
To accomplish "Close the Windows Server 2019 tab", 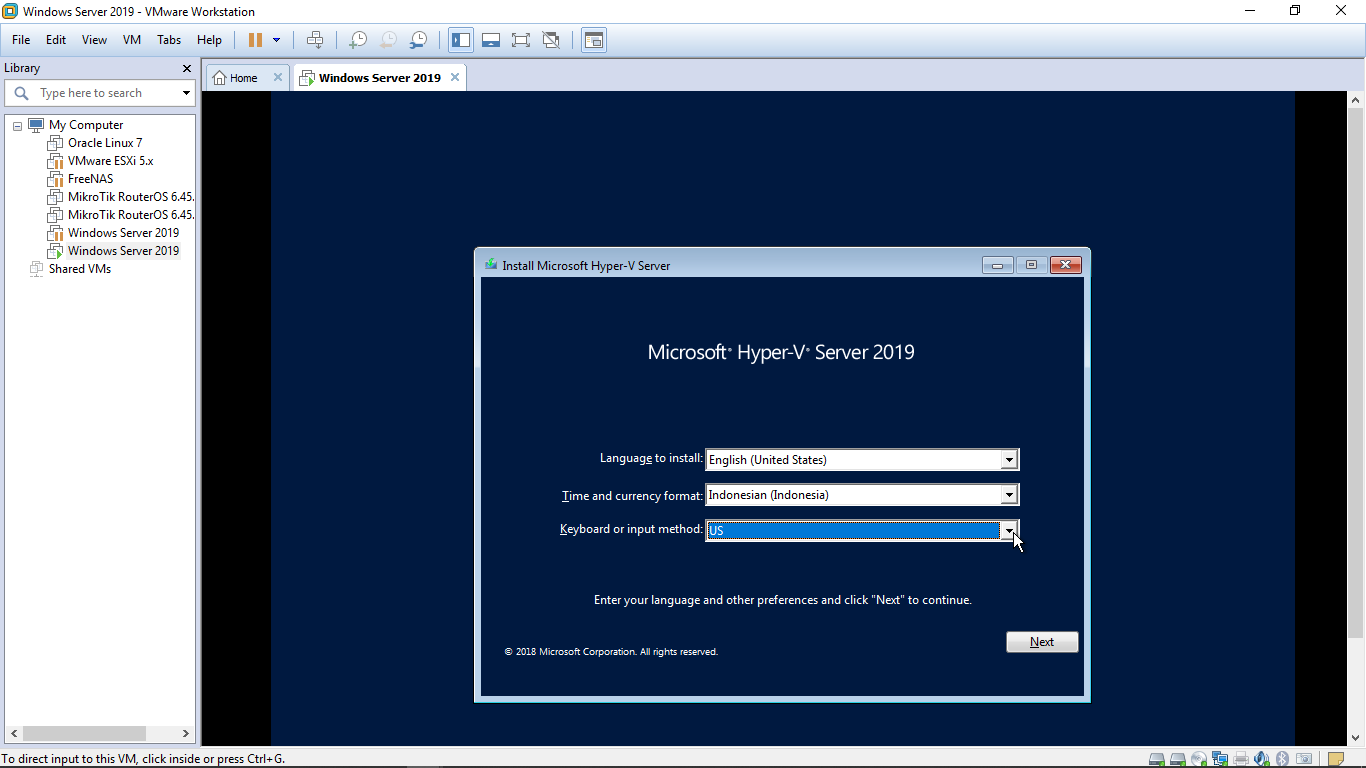I will (x=455, y=77).
